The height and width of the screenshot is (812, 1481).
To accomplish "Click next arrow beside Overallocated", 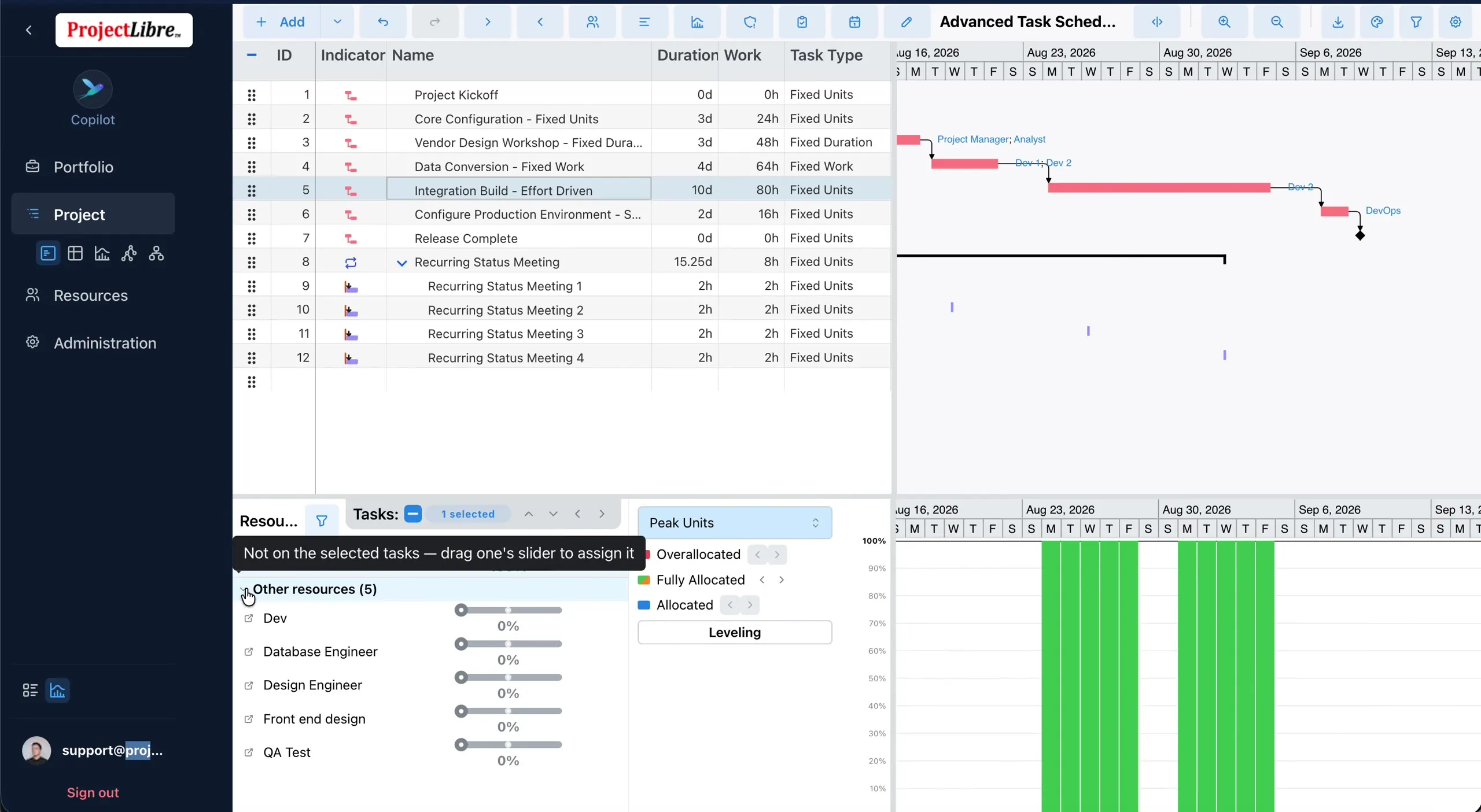I will [777, 554].
